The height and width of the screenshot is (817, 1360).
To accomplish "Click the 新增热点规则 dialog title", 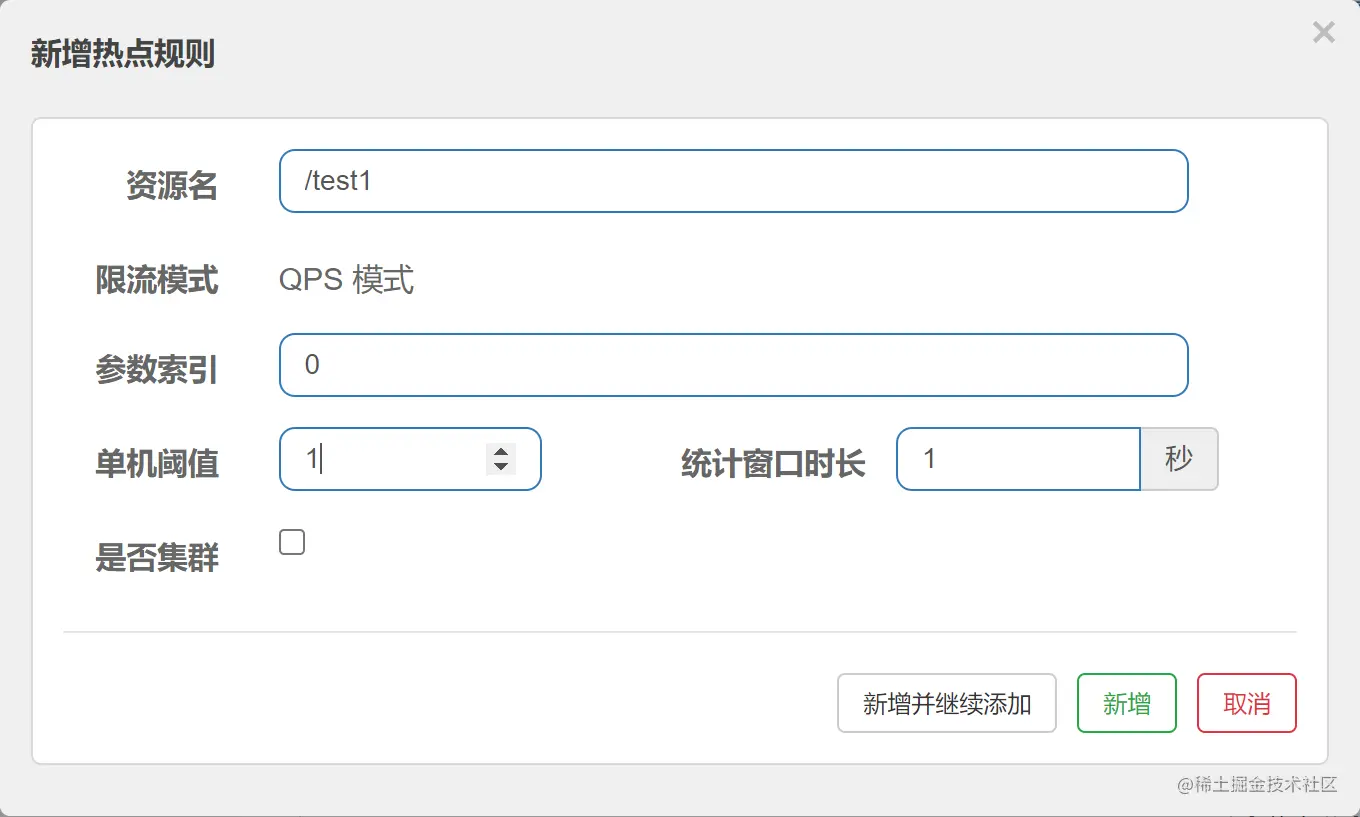I will [123, 54].
